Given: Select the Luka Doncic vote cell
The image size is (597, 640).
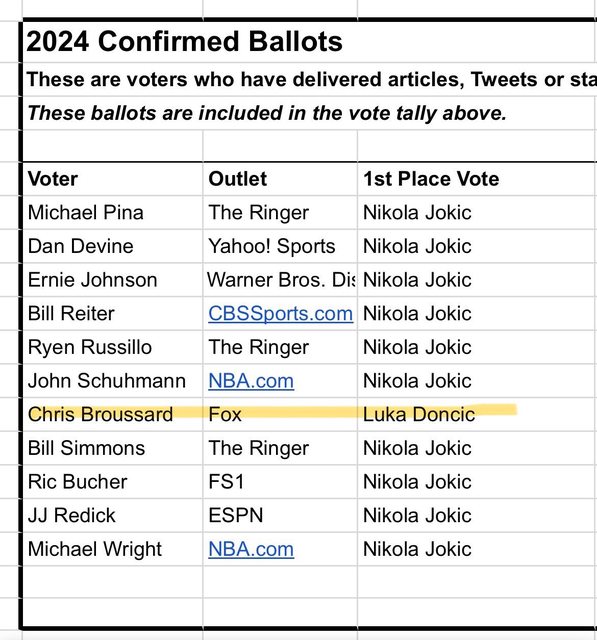Looking at the screenshot, I should 477,414.
